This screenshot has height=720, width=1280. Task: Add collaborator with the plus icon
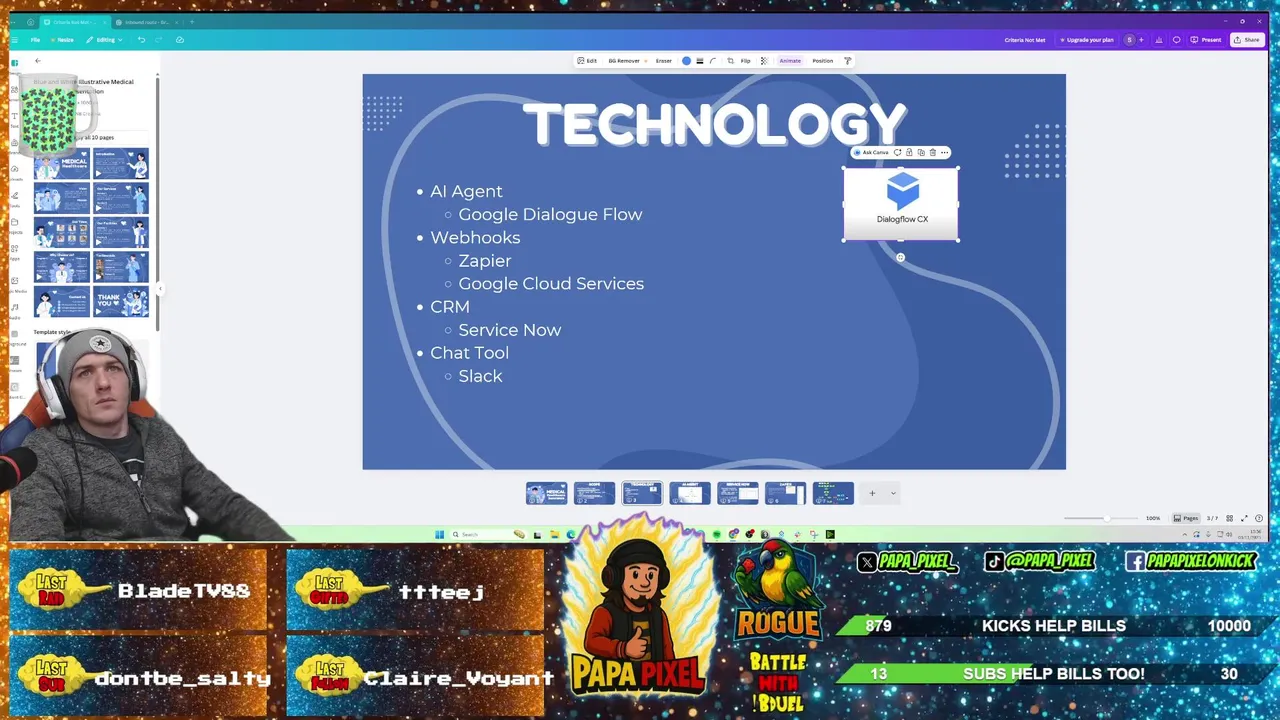point(1142,40)
